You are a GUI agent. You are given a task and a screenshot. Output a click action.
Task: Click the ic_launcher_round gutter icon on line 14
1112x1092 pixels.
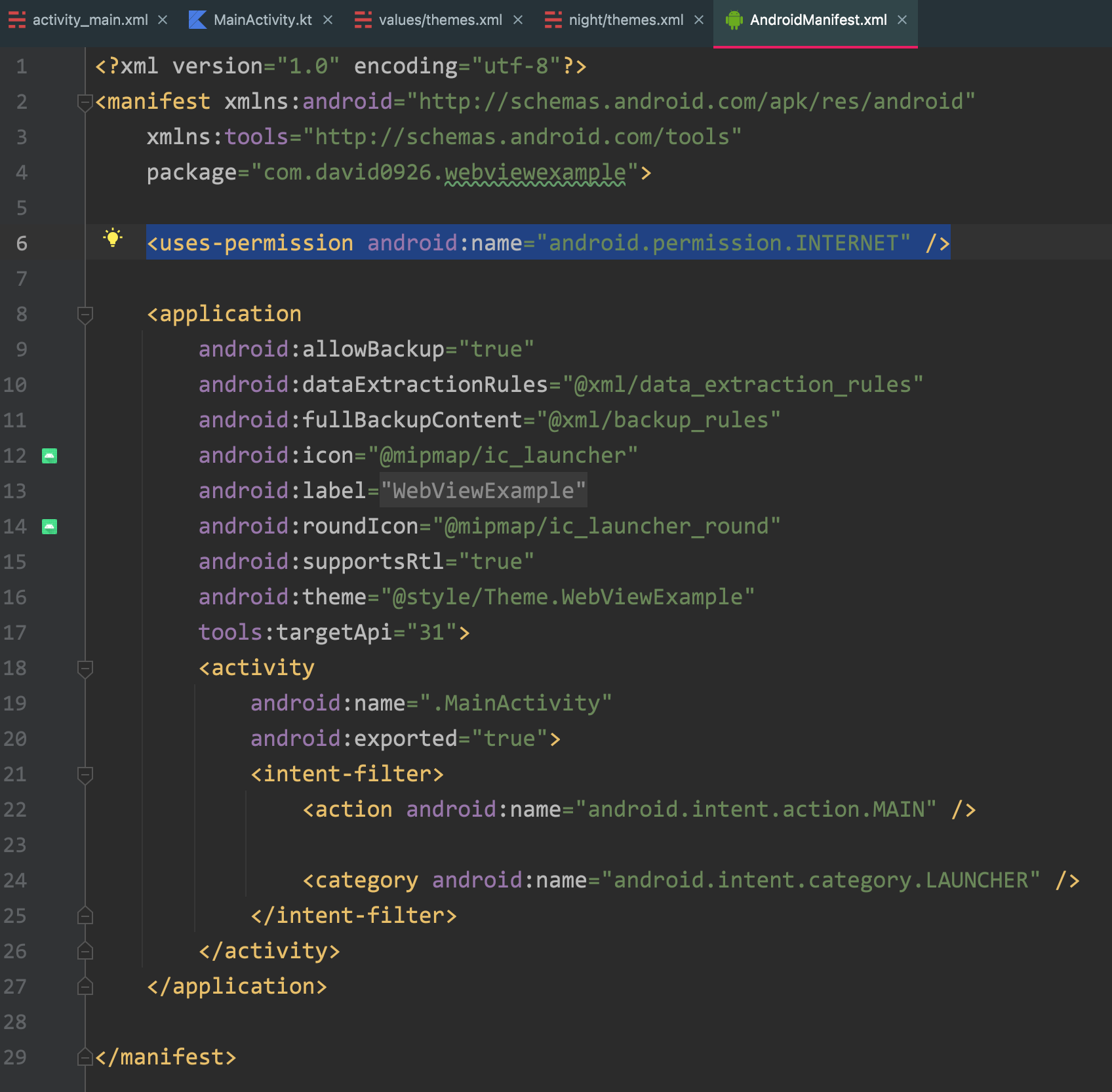[49, 527]
